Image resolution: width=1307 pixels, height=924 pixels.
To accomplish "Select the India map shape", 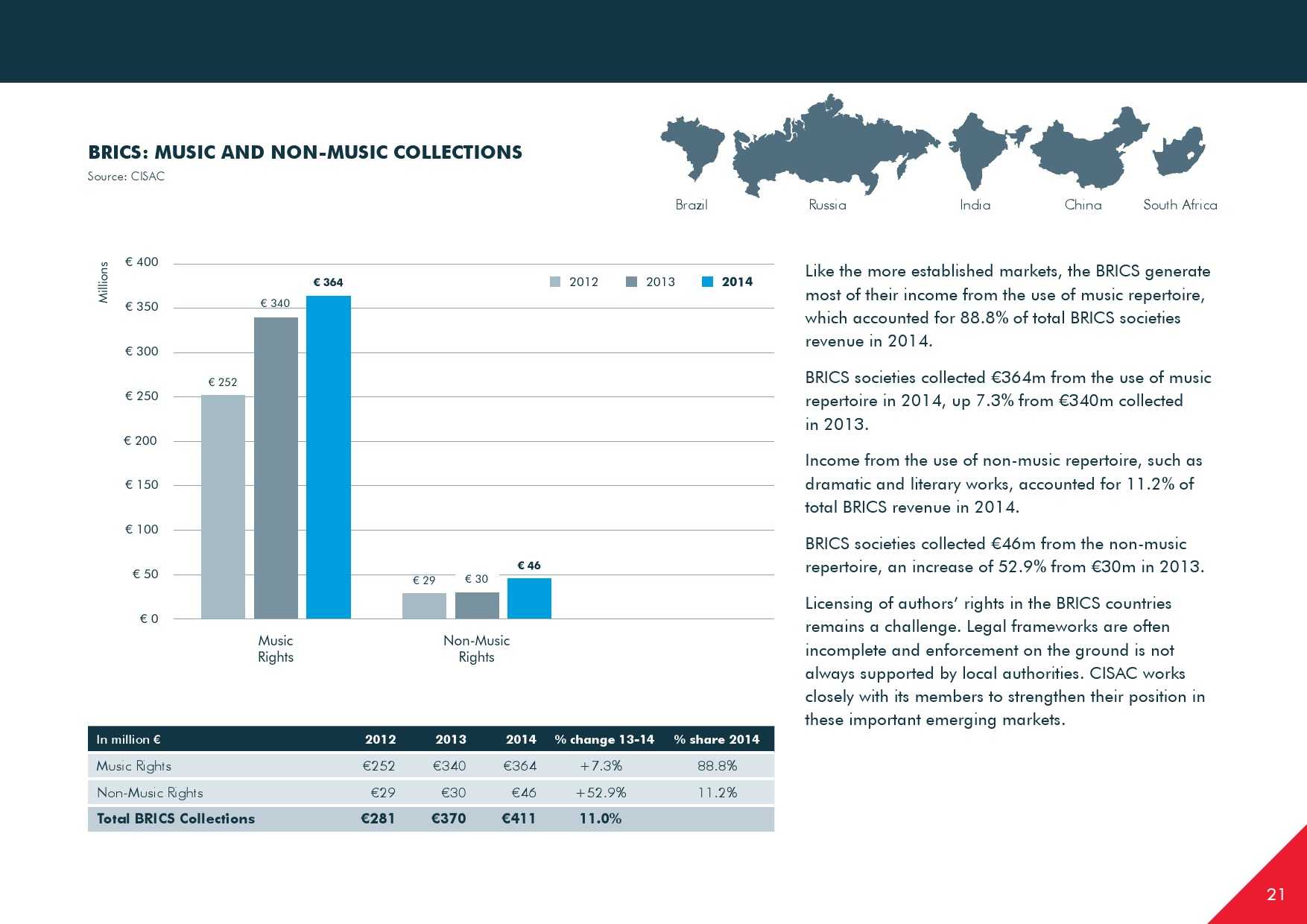I will (x=978, y=149).
